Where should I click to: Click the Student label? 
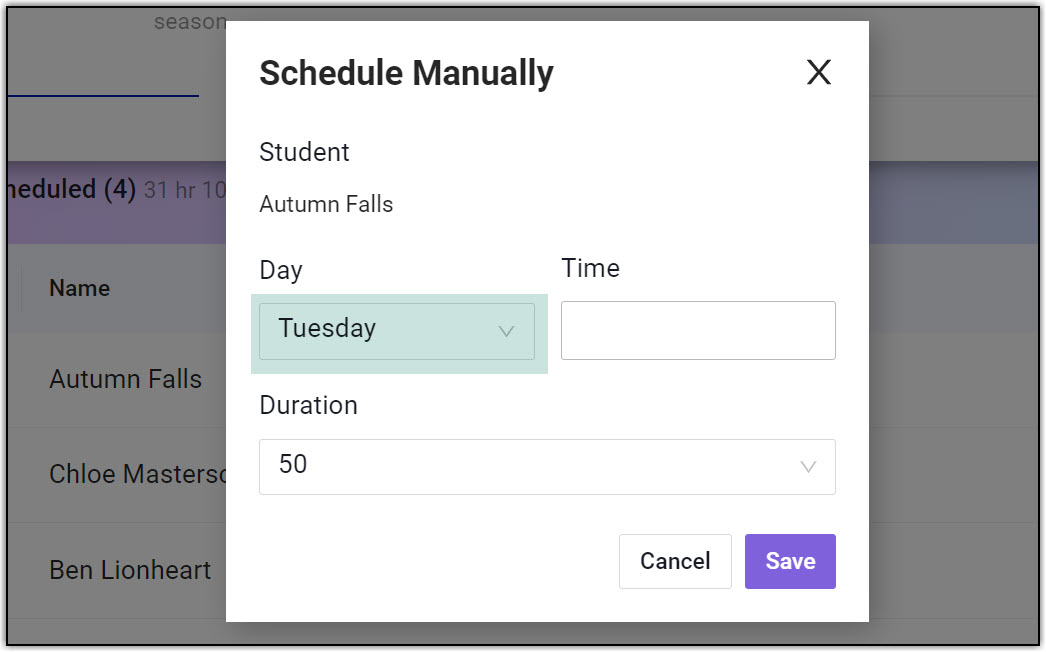tap(304, 153)
